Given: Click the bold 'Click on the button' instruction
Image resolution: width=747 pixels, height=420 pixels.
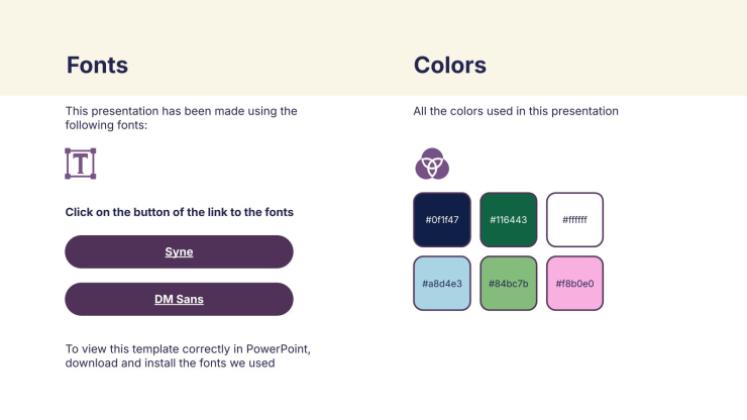Looking at the screenshot, I should pyautogui.click(x=179, y=212).
